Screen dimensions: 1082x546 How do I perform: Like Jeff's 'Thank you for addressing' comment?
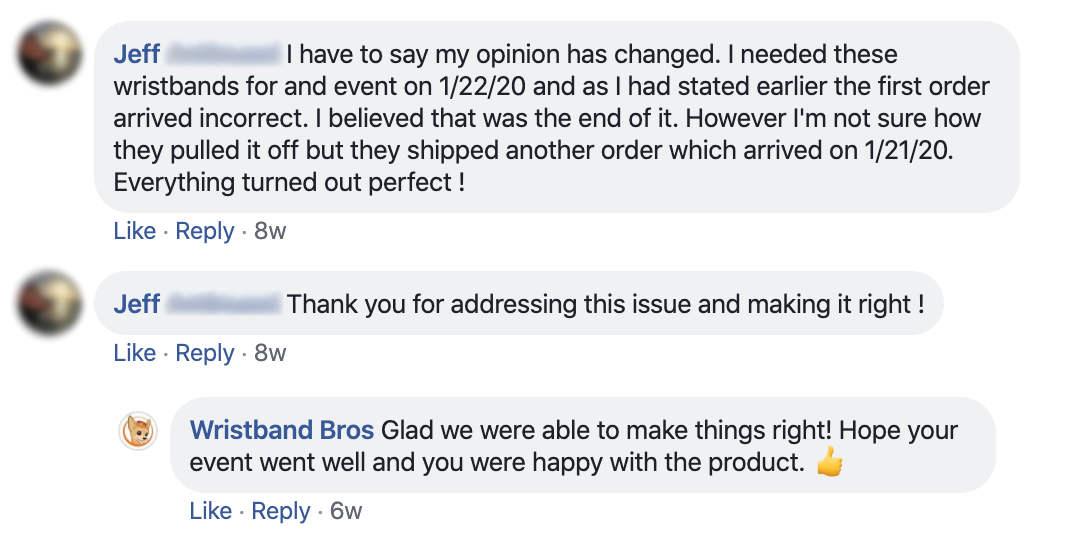(135, 353)
